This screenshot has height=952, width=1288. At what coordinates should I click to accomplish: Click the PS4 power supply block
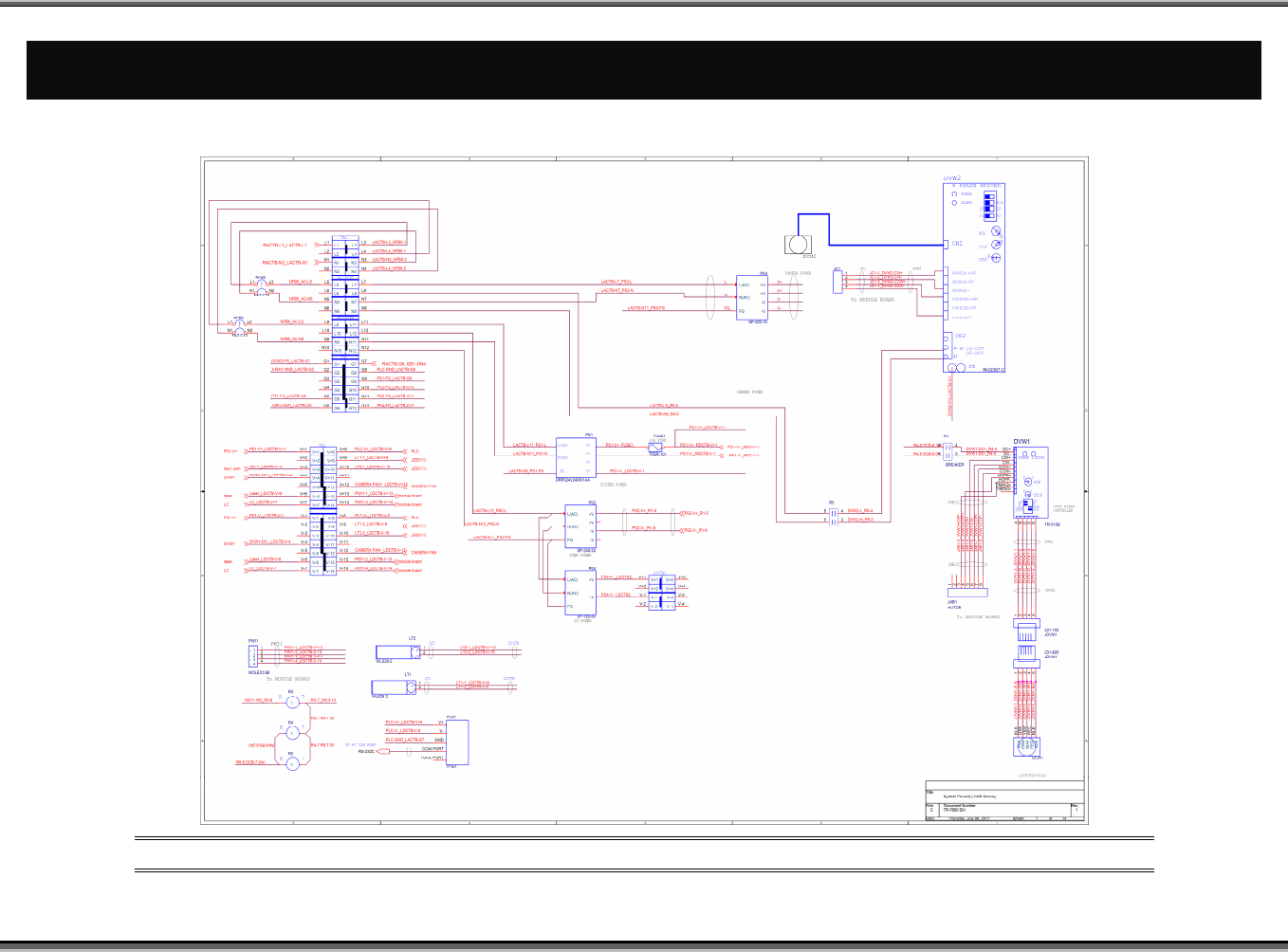(580, 592)
